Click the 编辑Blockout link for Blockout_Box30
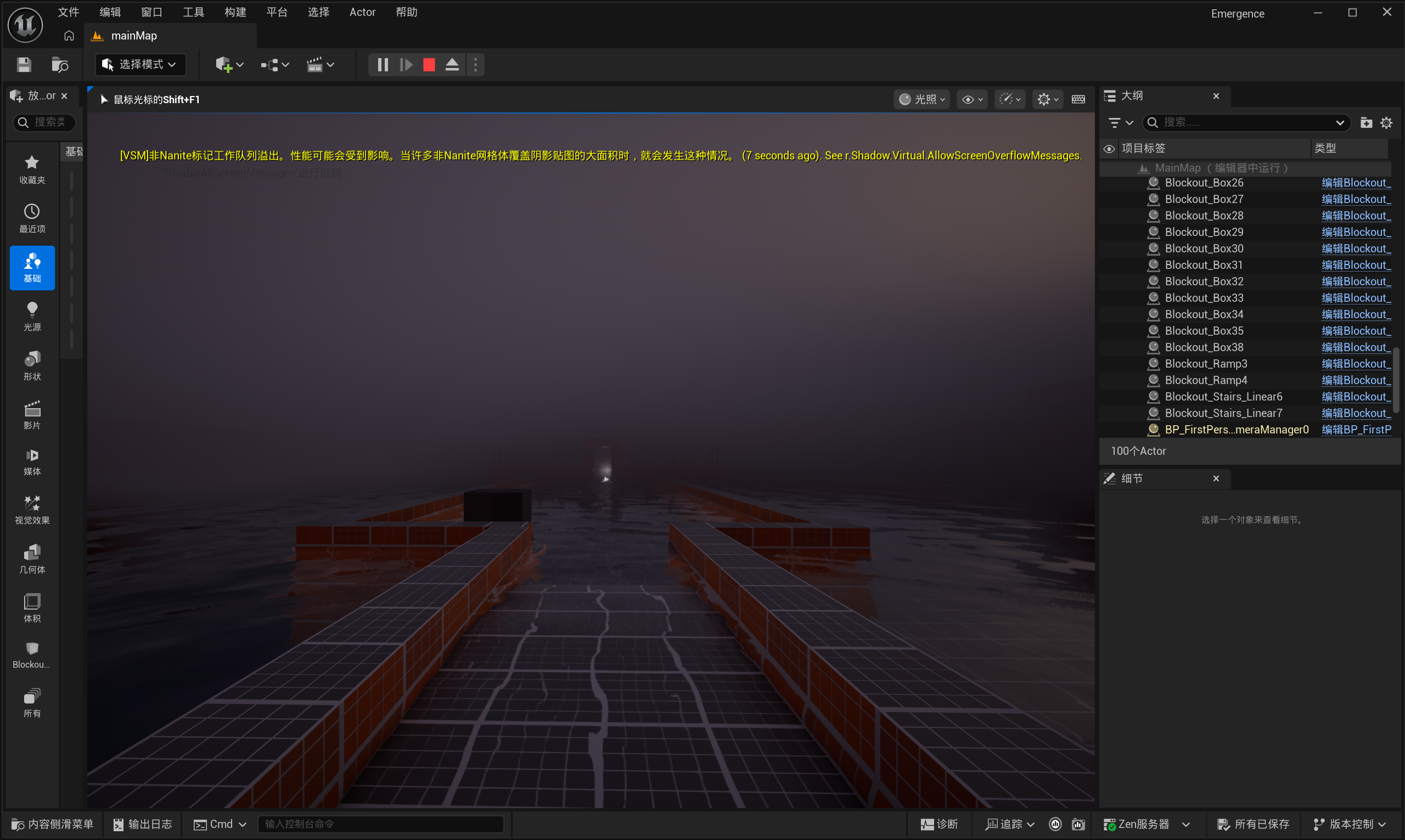 tap(1356, 249)
